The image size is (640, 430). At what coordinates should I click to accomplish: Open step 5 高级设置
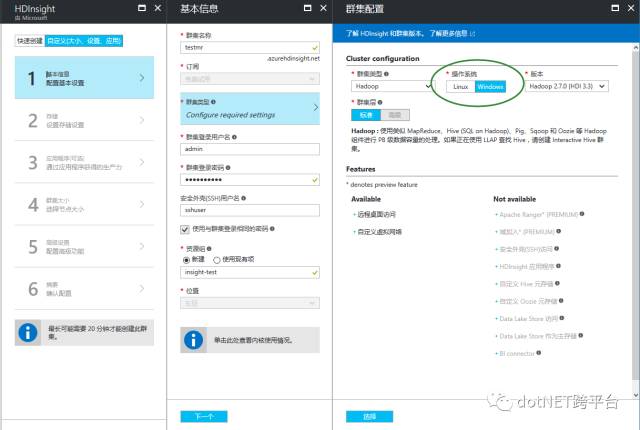tap(84, 246)
